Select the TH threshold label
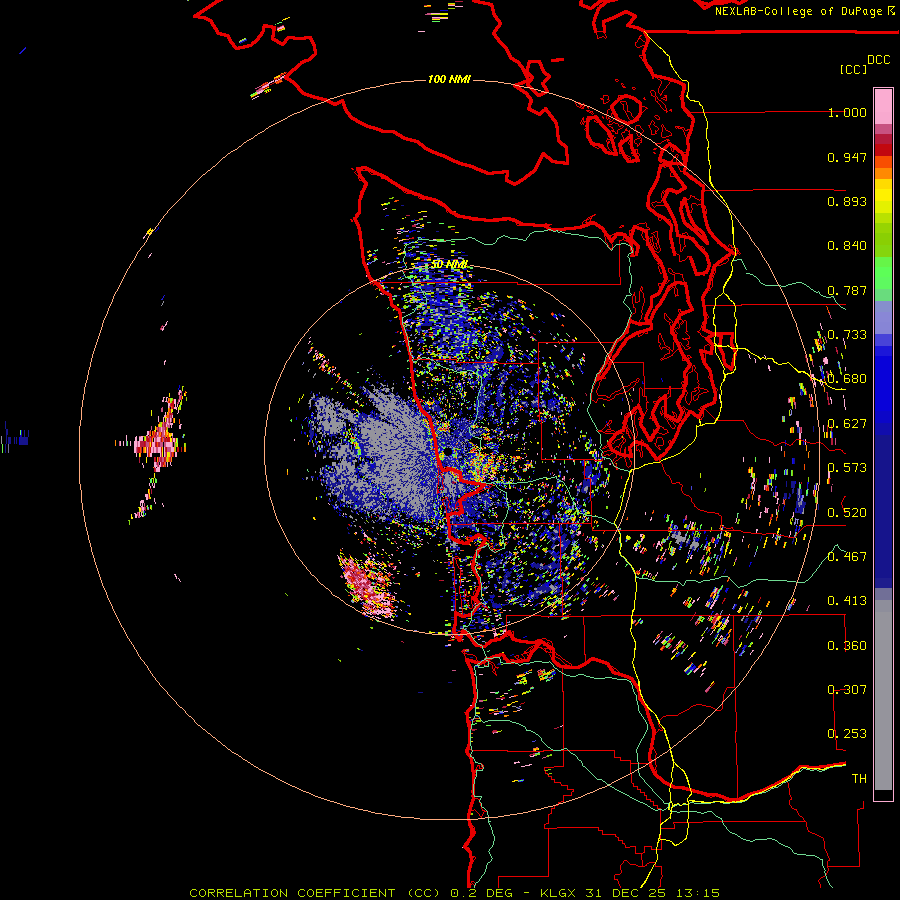Viewport: 900px width, 900px height. click(859, 779)
